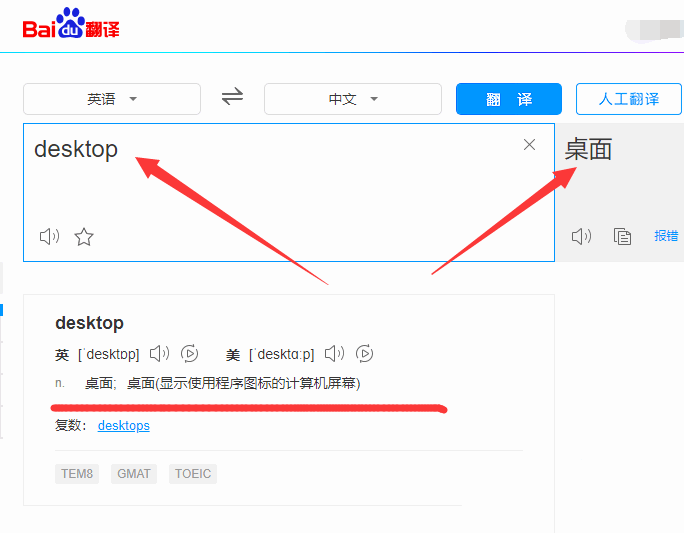
Task: Click the translated text 桌面
Action: click(588, 150)
